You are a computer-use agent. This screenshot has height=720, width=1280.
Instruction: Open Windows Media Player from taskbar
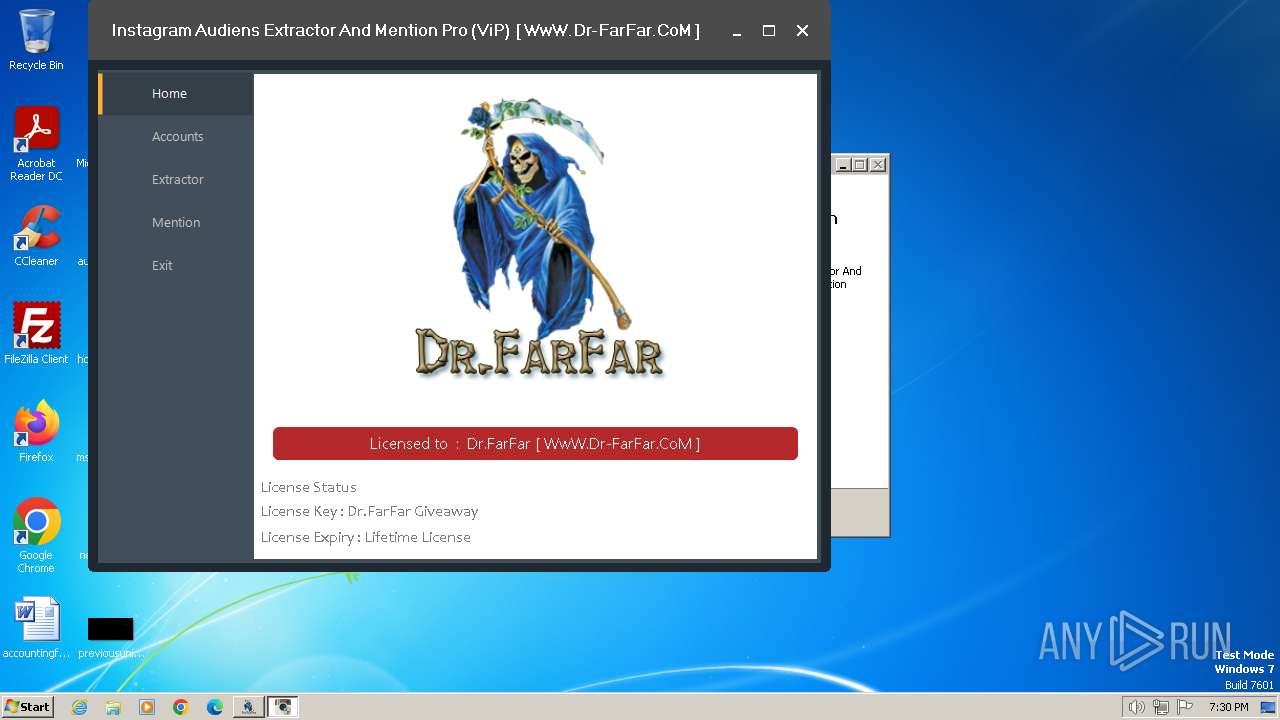(147, 707)
